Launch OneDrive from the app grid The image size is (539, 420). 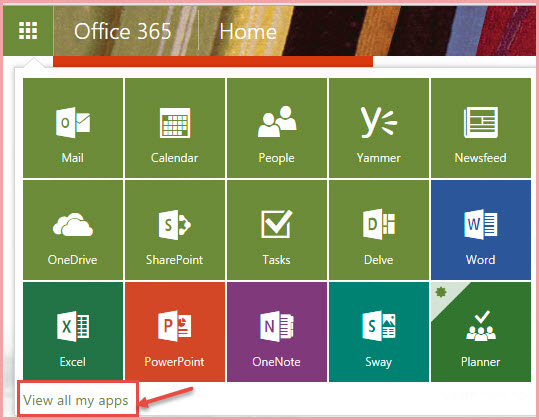[x=73, y=230]
